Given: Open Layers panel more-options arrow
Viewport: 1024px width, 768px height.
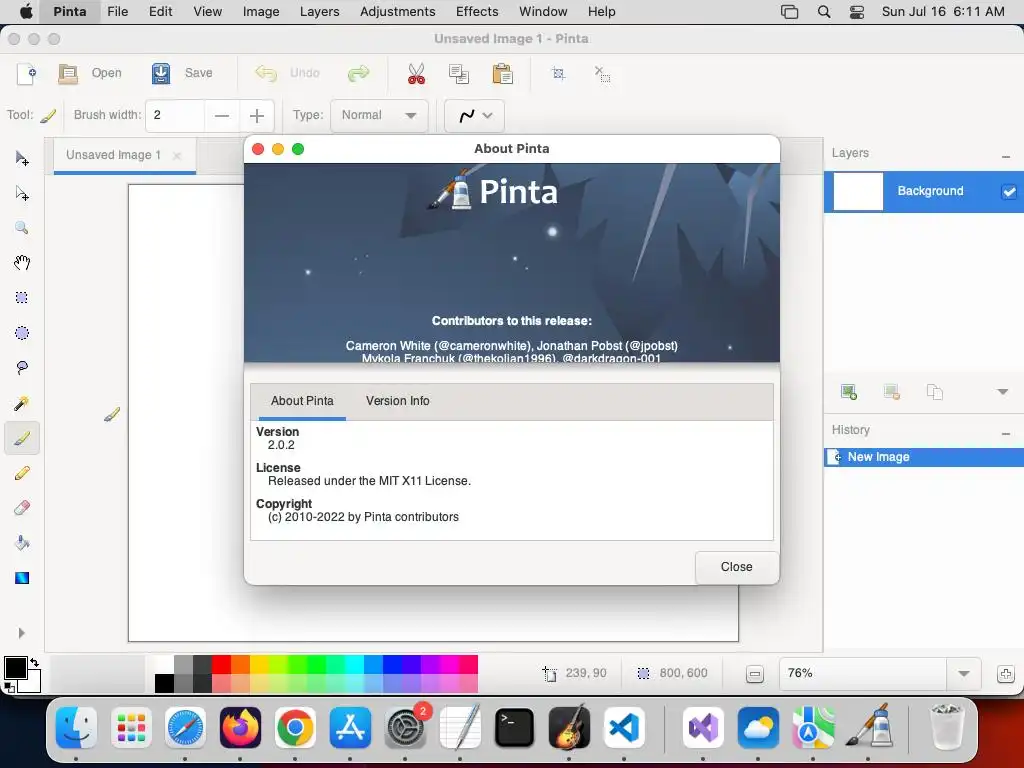Looking at the screenshot, I should click(1002, 392).
